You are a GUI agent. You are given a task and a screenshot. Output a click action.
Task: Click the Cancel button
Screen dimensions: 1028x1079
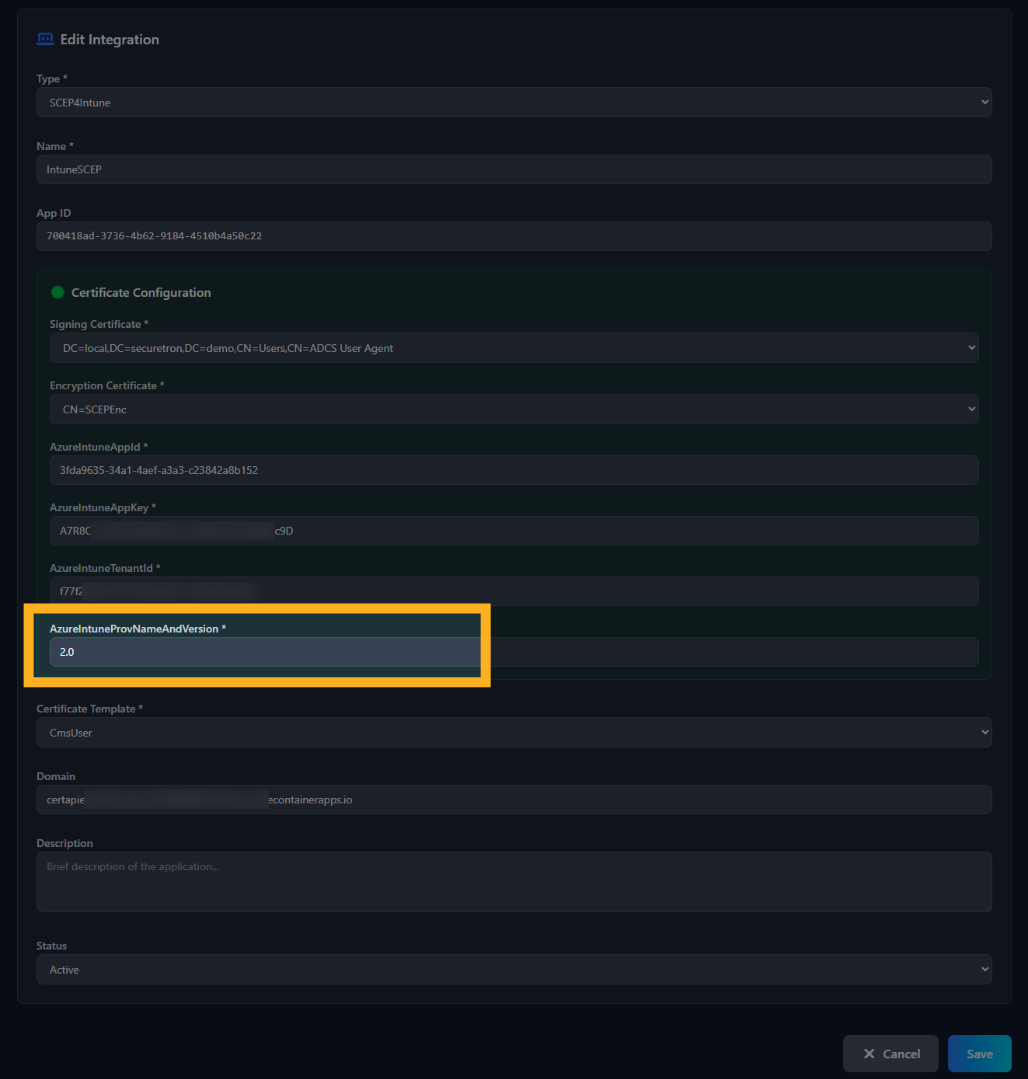[x=890, y=1053]
